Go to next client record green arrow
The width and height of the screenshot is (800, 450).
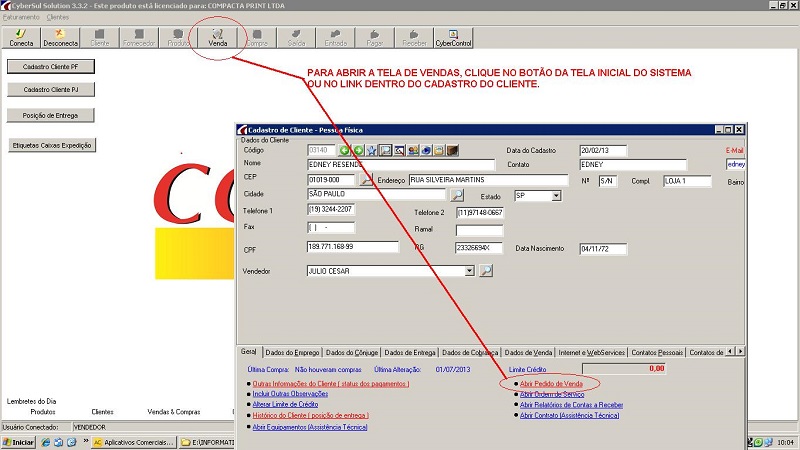point(358,151)
